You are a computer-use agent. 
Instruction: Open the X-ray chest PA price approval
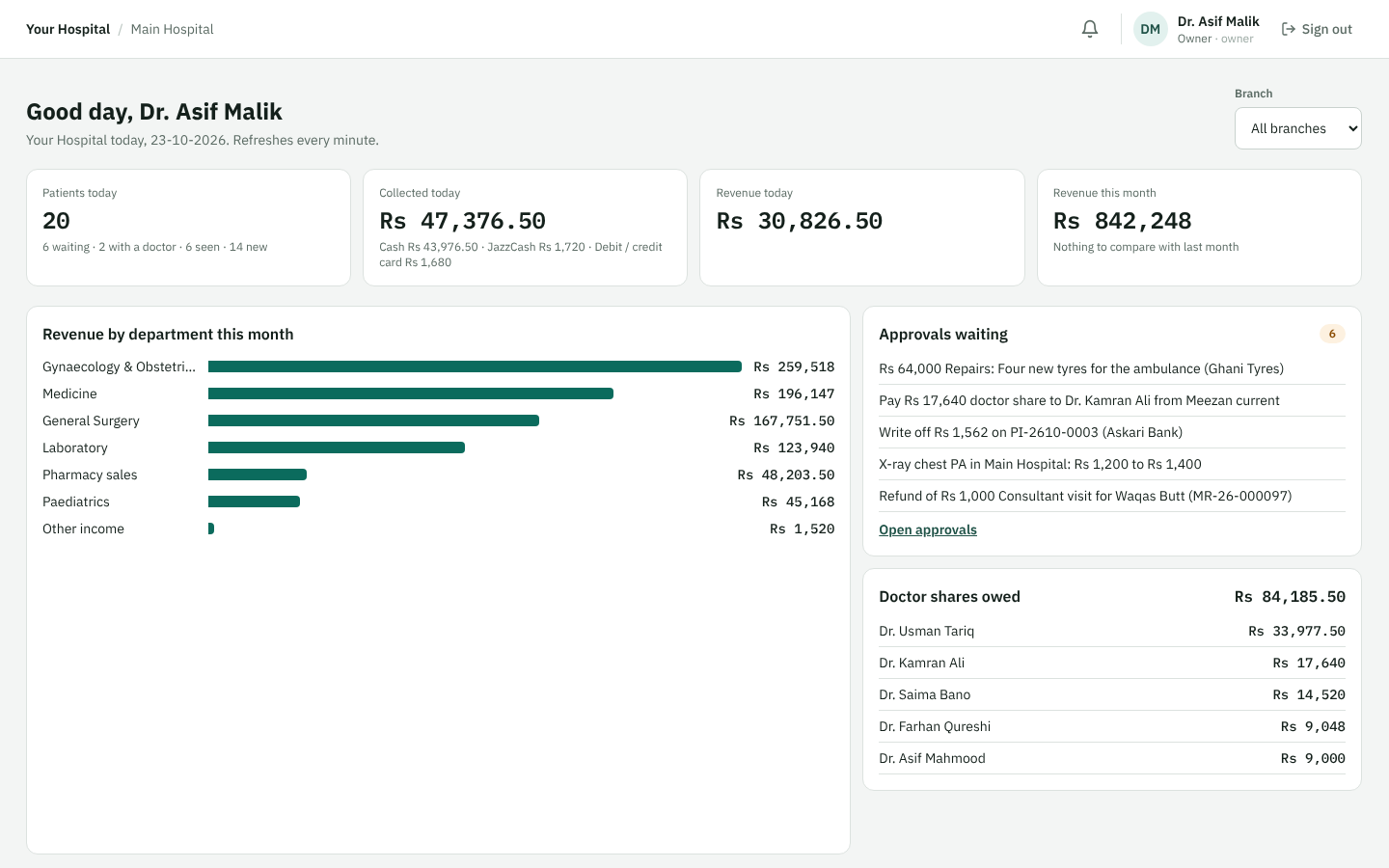(1112, 464)
